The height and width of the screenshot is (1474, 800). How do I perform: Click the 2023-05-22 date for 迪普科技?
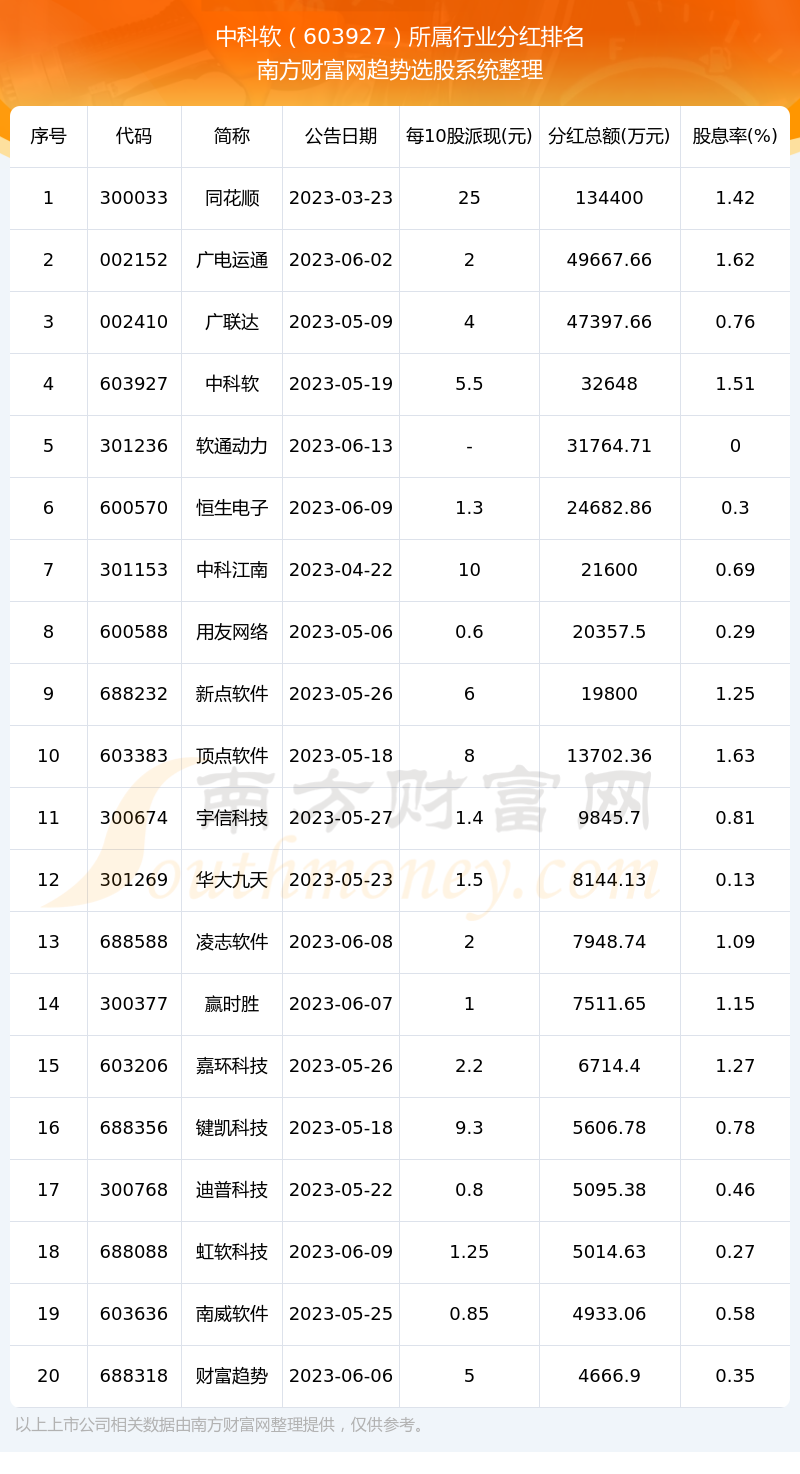click(x=341, y=1190)
